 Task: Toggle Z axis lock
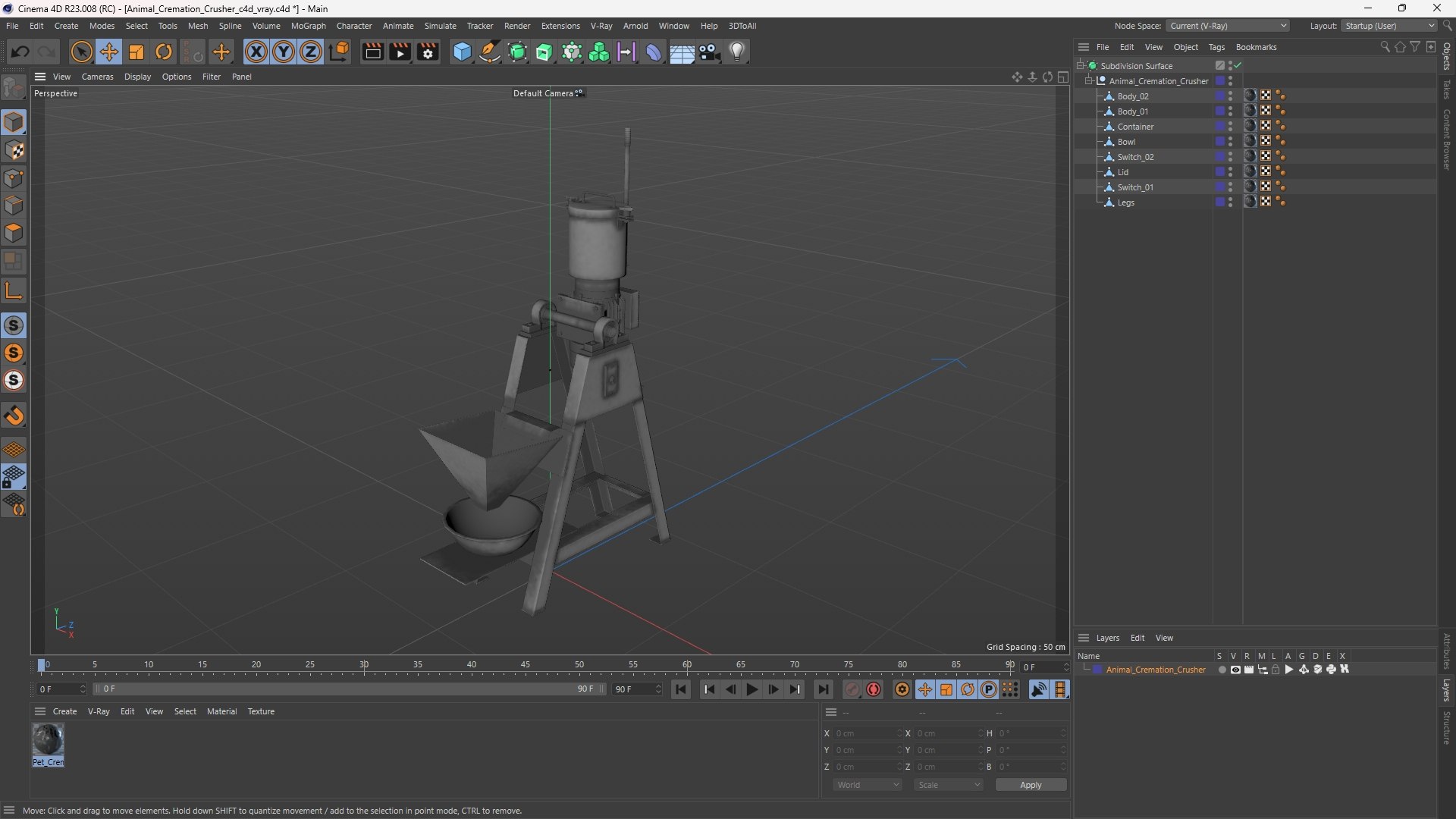[x=311, y=52]
